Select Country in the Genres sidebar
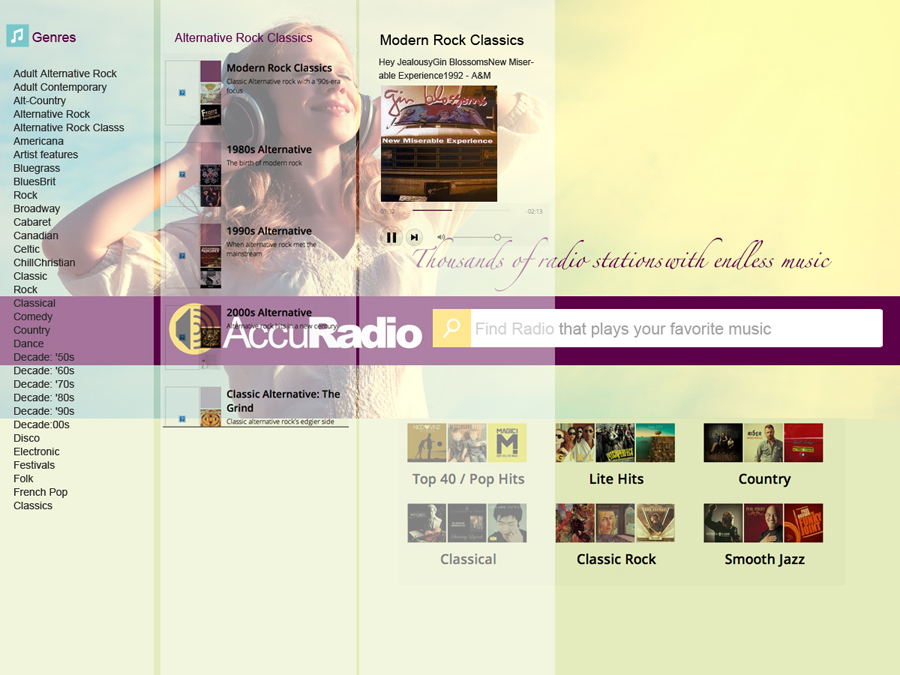The height and width of the screenshot is (675, 900). [x=31, y=330]
